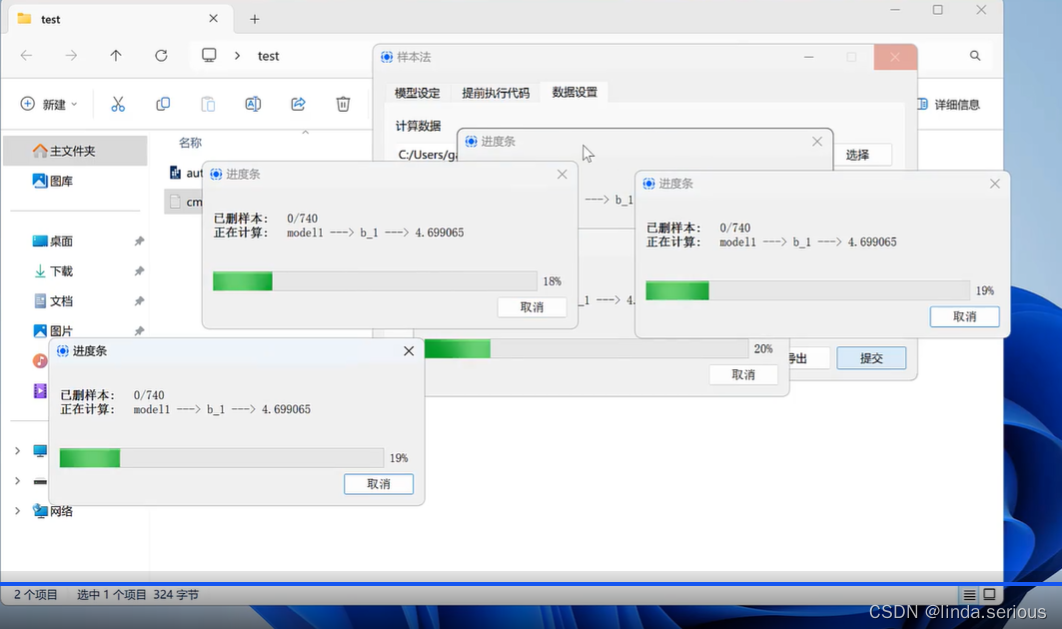Click the This PC monitor icon in address bar
This screenshot has width=1062, height=629.
(x=209, y=56)
